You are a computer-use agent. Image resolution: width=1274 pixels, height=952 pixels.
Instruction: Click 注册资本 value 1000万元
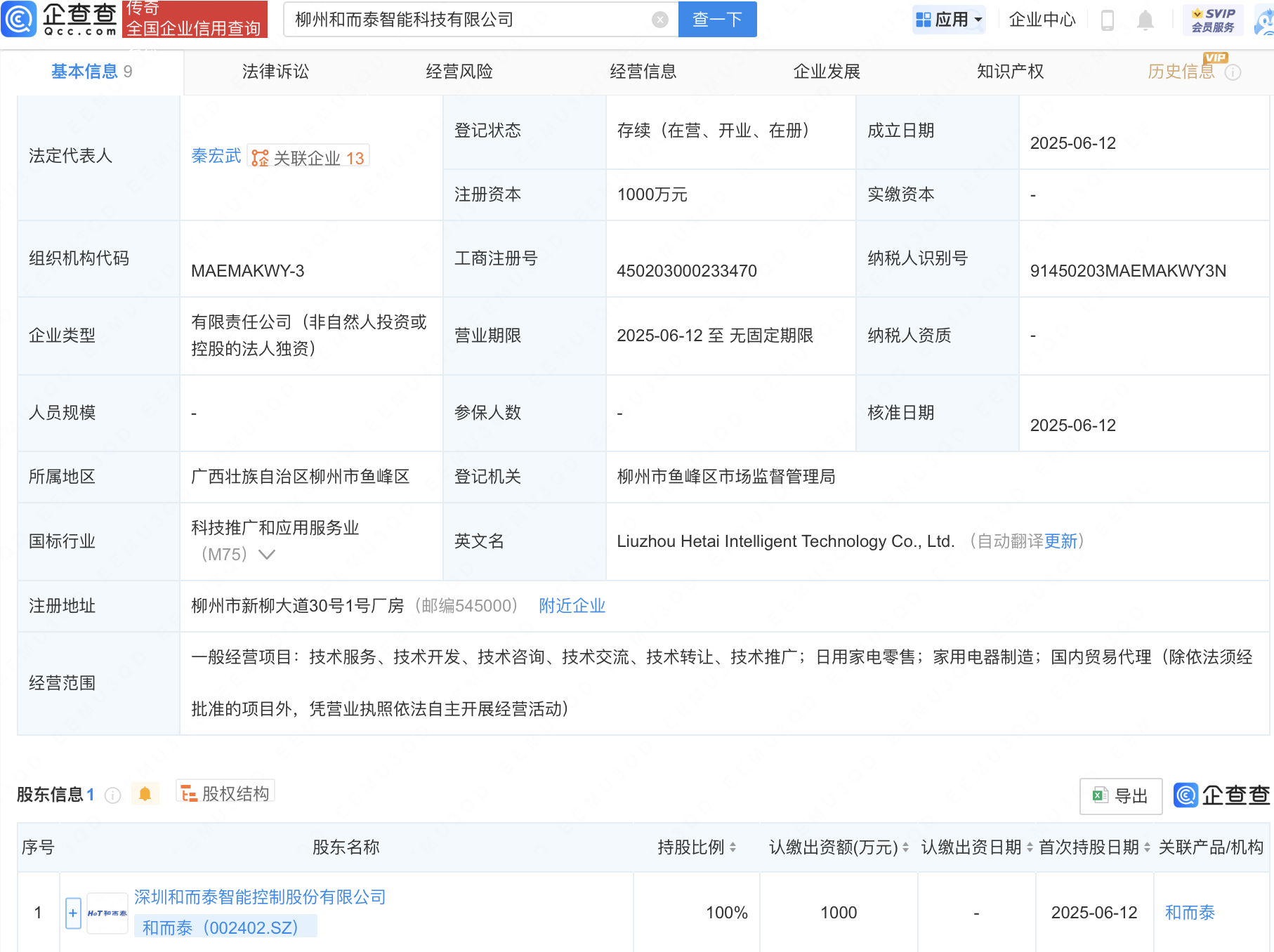652,194
